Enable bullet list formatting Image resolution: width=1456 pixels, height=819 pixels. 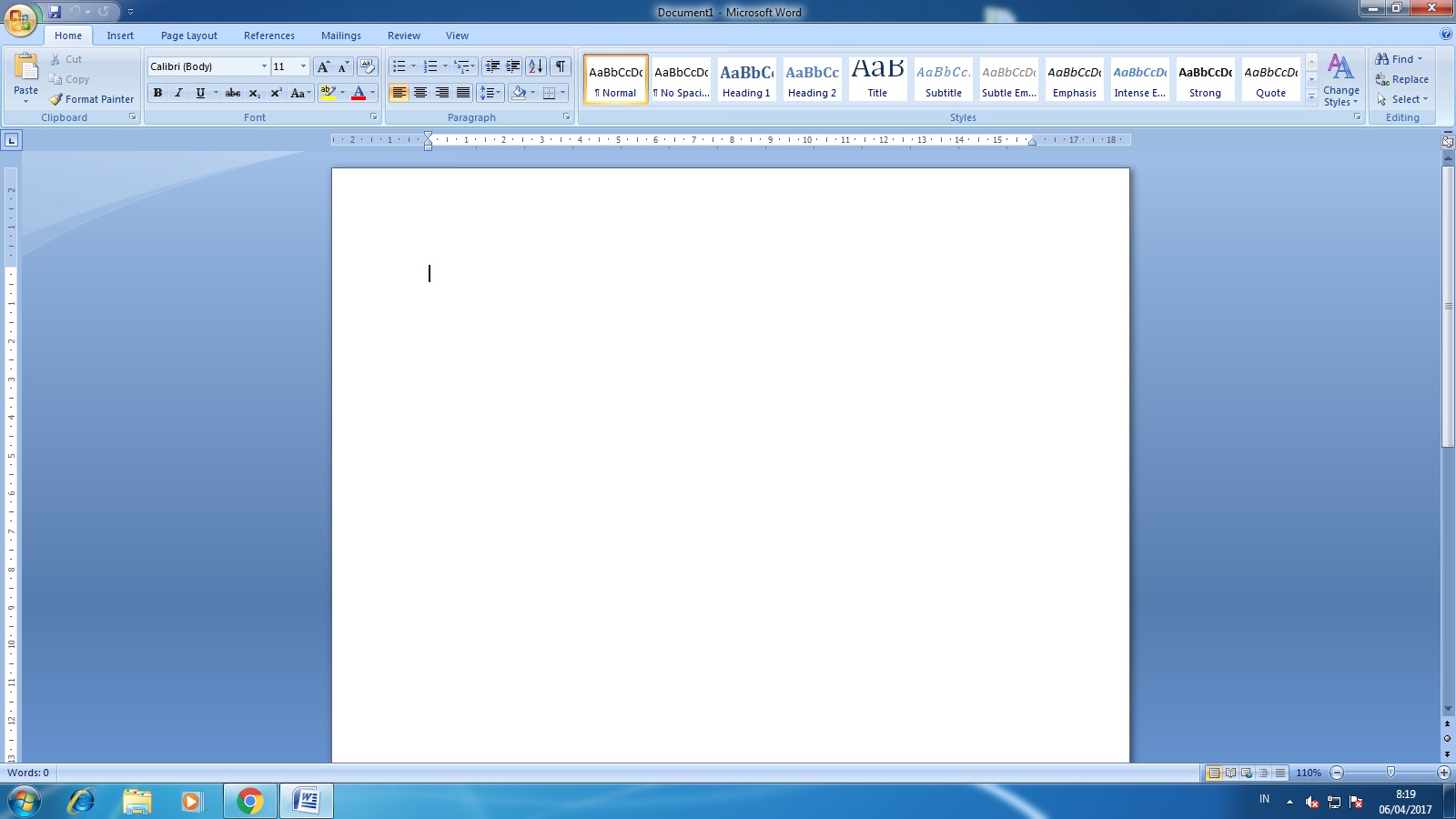399,66
